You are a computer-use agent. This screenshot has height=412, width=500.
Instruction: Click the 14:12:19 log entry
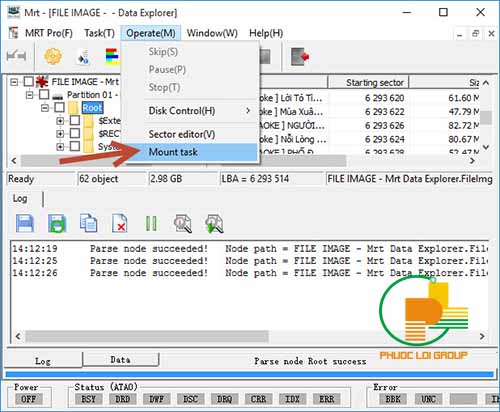(x=250, y=249)
